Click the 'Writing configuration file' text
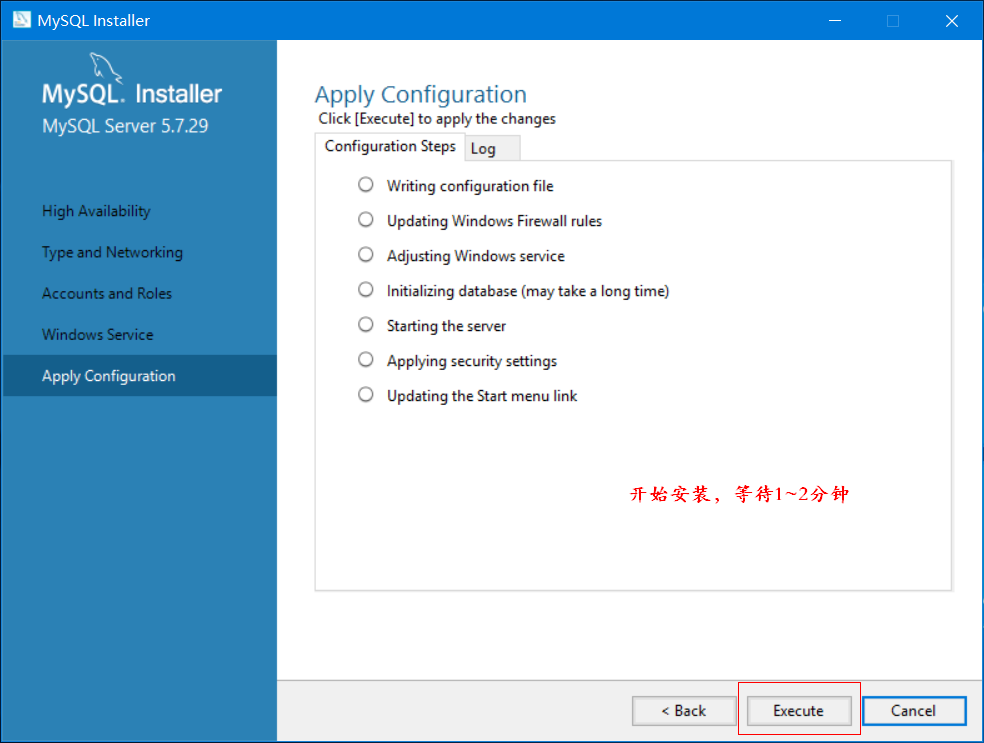This screenshot has height=743, width=984. (x=470, y=186)
